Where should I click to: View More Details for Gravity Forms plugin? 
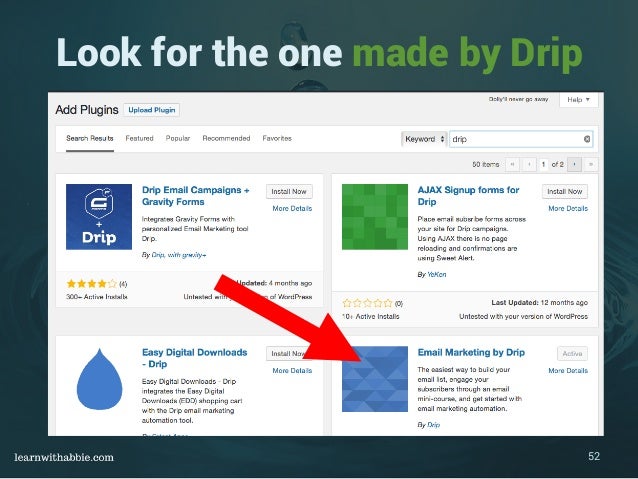(x=292, y=208)
